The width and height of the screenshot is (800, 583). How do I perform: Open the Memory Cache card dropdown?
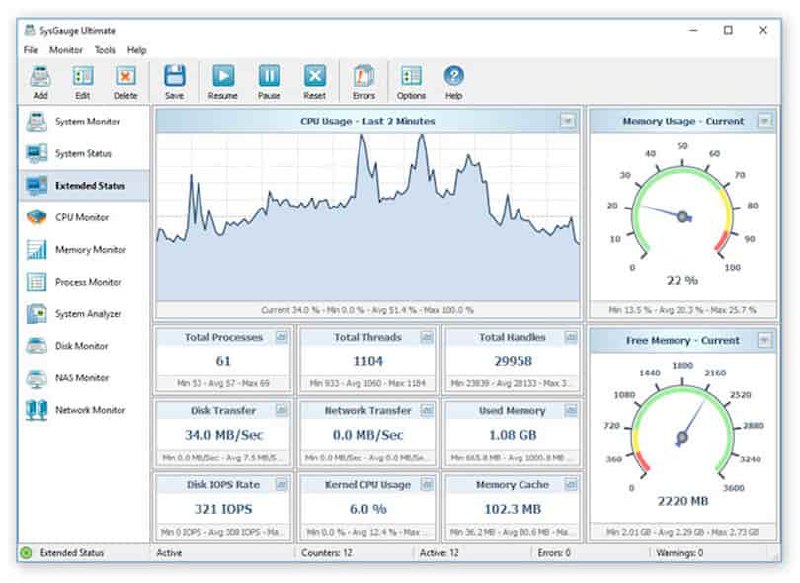coord(571,484)
